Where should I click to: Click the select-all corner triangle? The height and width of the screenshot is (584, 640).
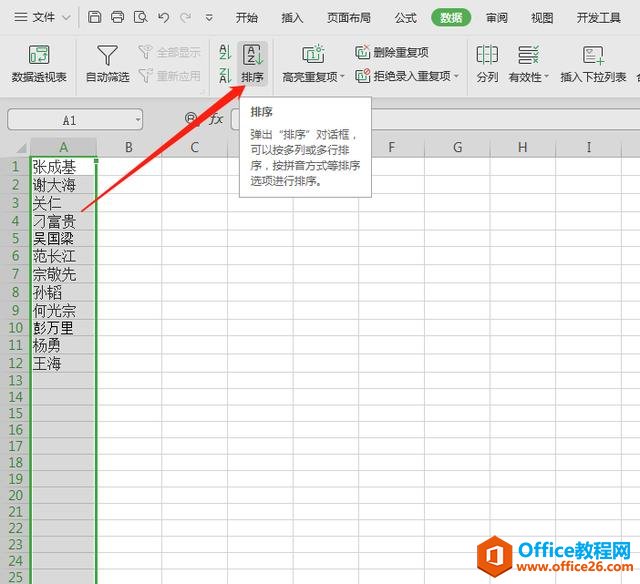tap(20, 147)
